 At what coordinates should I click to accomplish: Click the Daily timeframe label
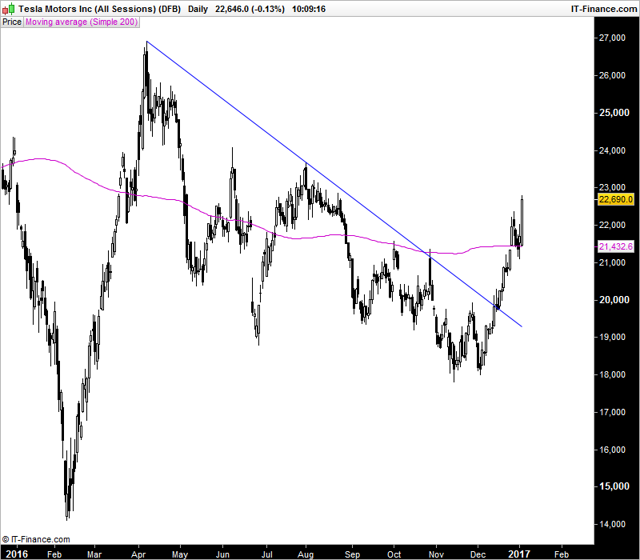point(198,9)
